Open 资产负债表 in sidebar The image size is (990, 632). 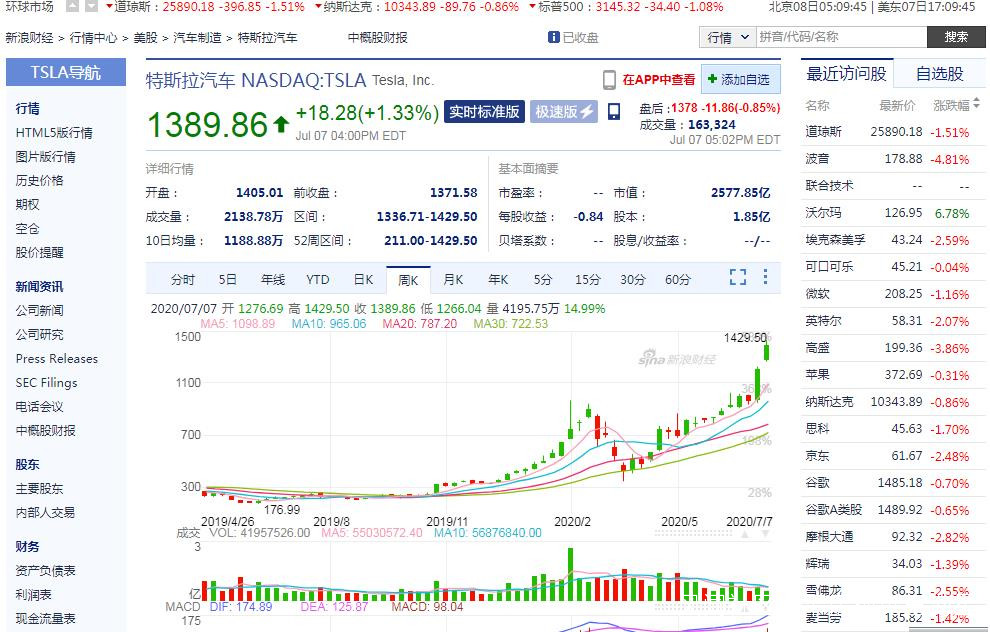click(45, 571)
